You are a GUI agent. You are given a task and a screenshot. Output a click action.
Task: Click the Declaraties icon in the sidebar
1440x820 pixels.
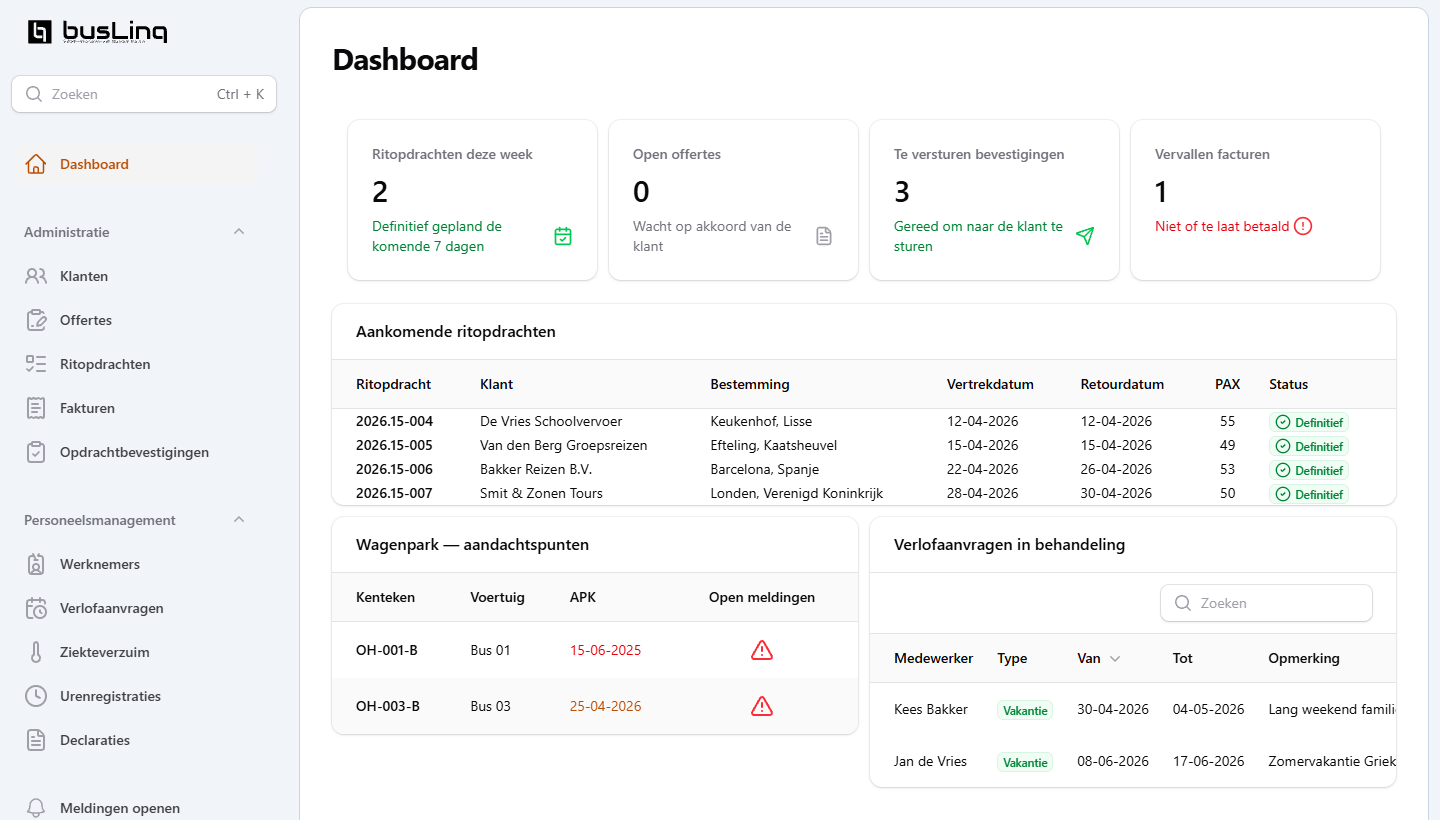(35, 740)
